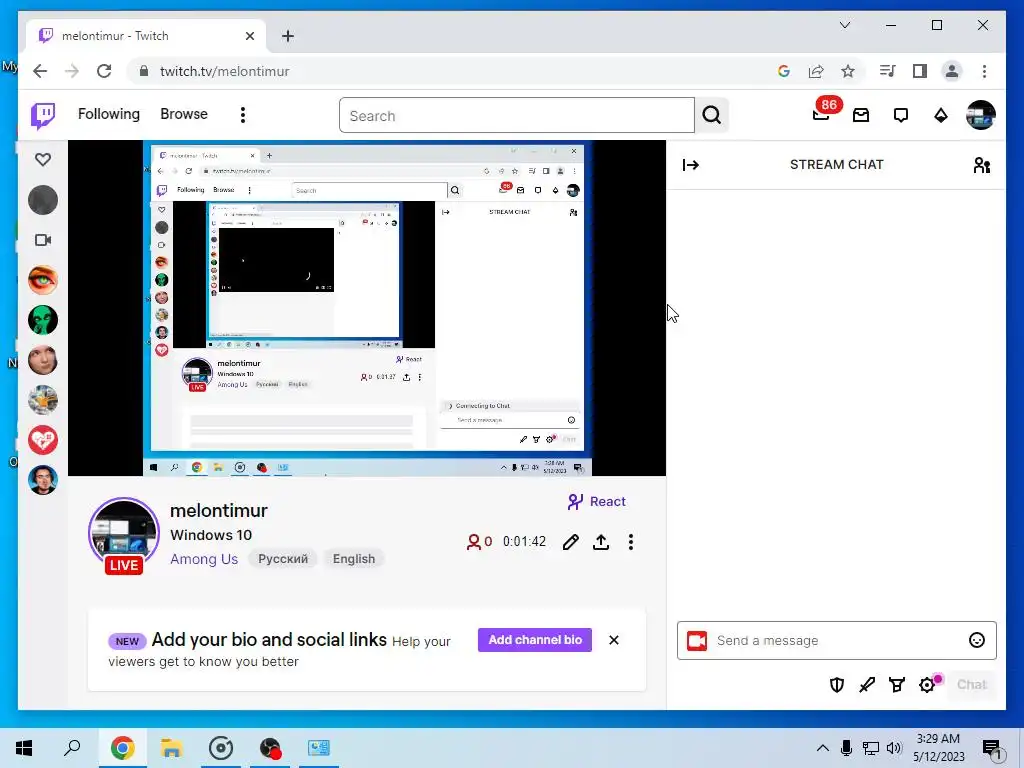The image size is (1024, 768).
Task: Click the heart followed channels icon in sidebar
Action: tap(43, 159)
